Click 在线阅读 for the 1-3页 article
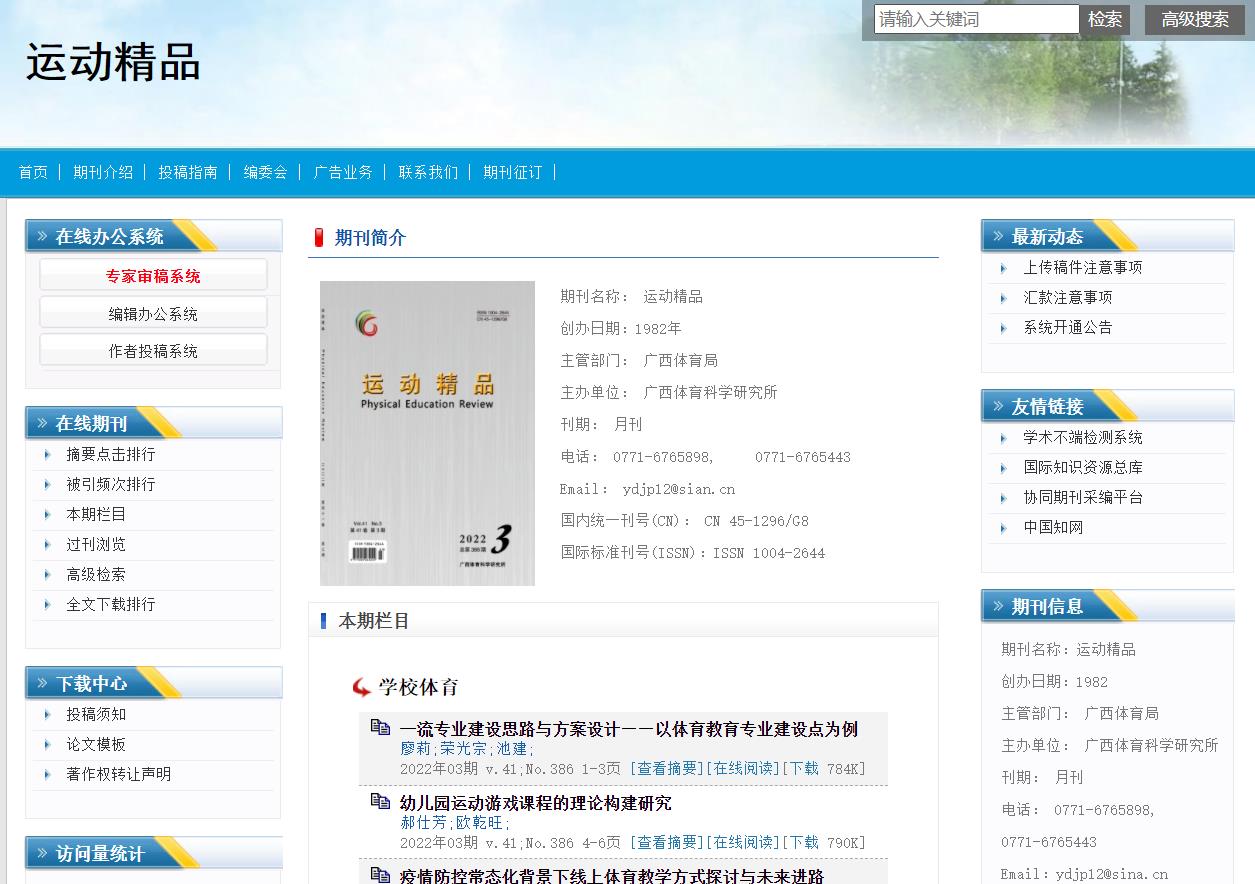 coord(743,769)
